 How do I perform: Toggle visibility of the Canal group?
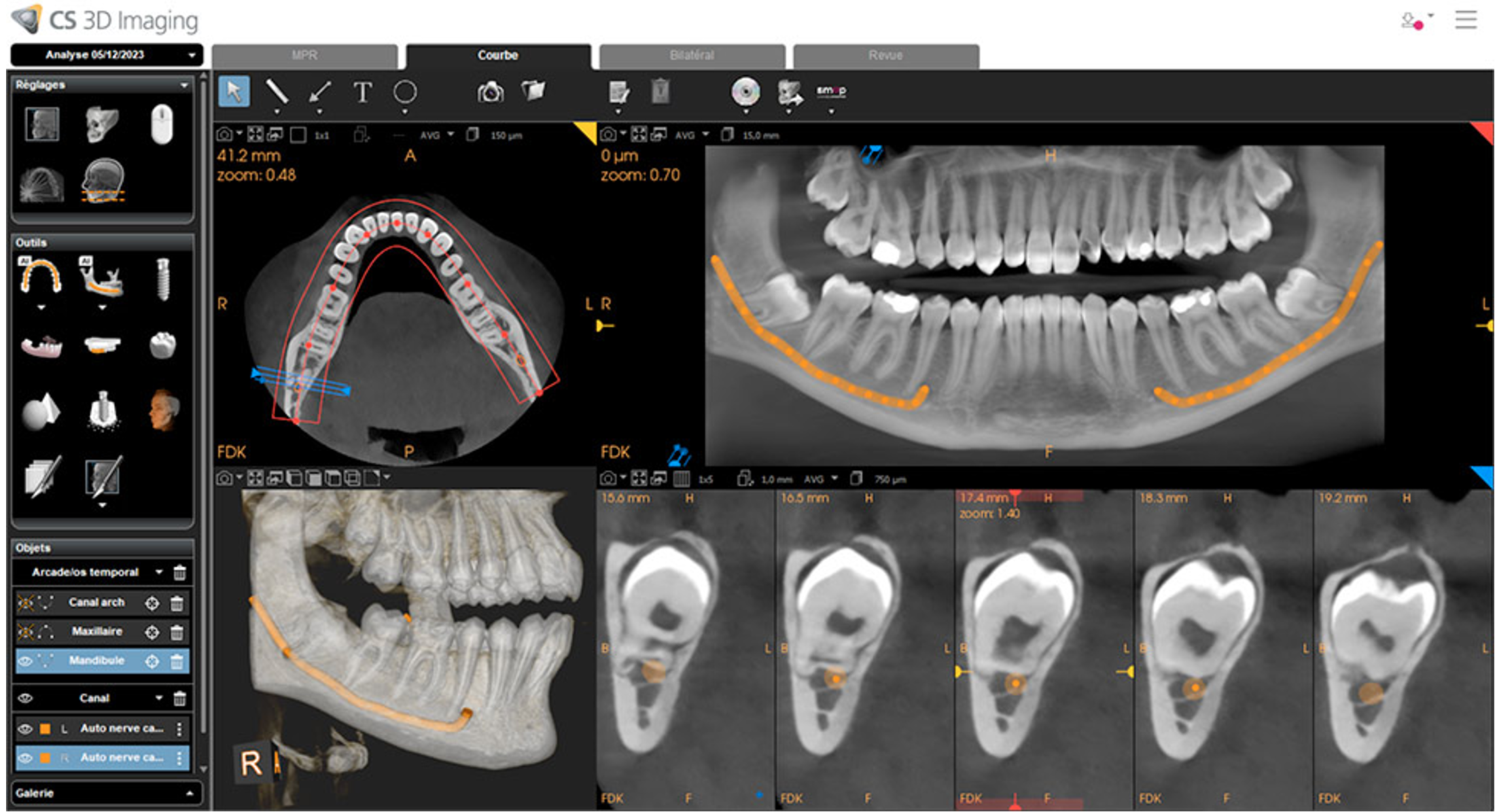(25, 698)
